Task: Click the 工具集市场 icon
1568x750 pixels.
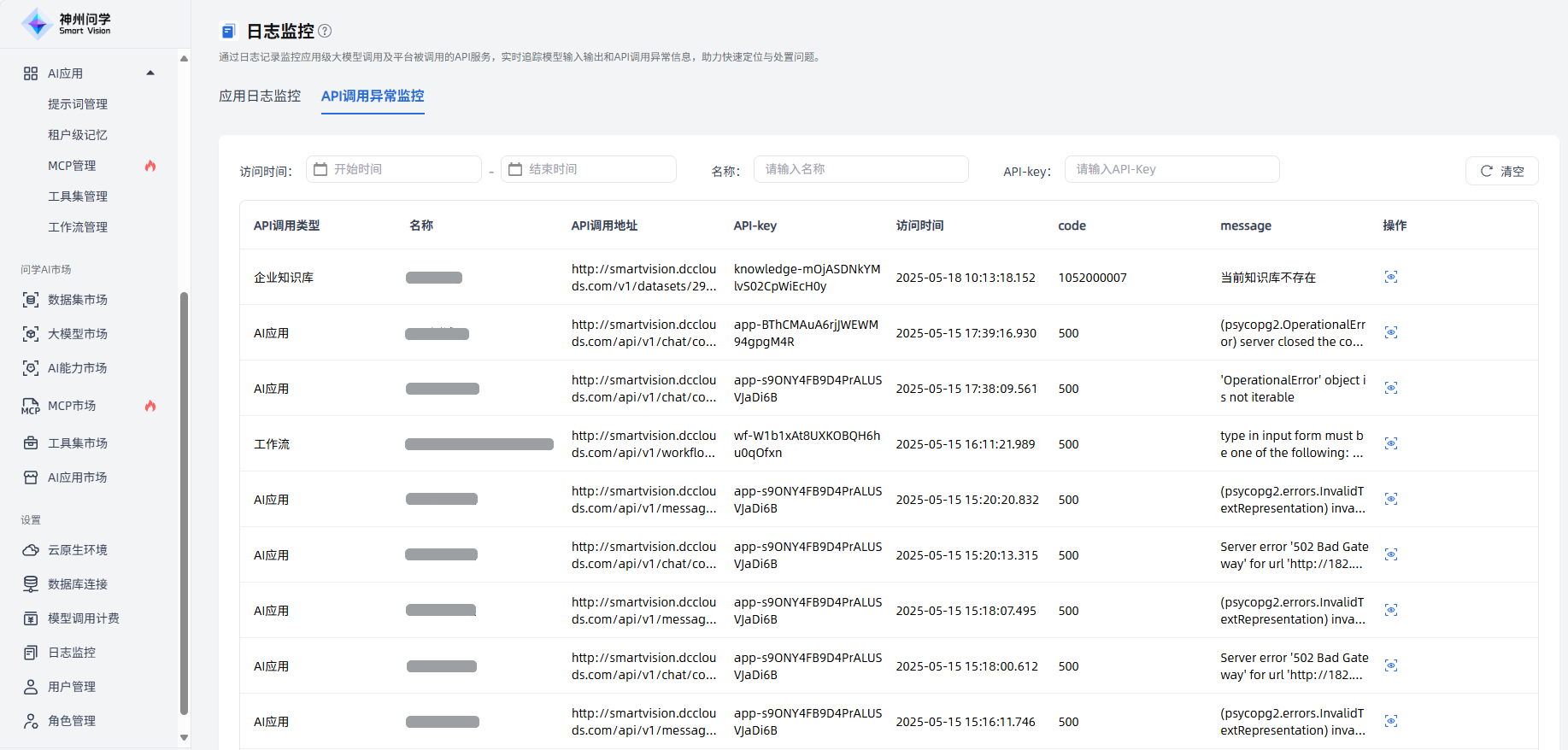Action: click(31, 443)
